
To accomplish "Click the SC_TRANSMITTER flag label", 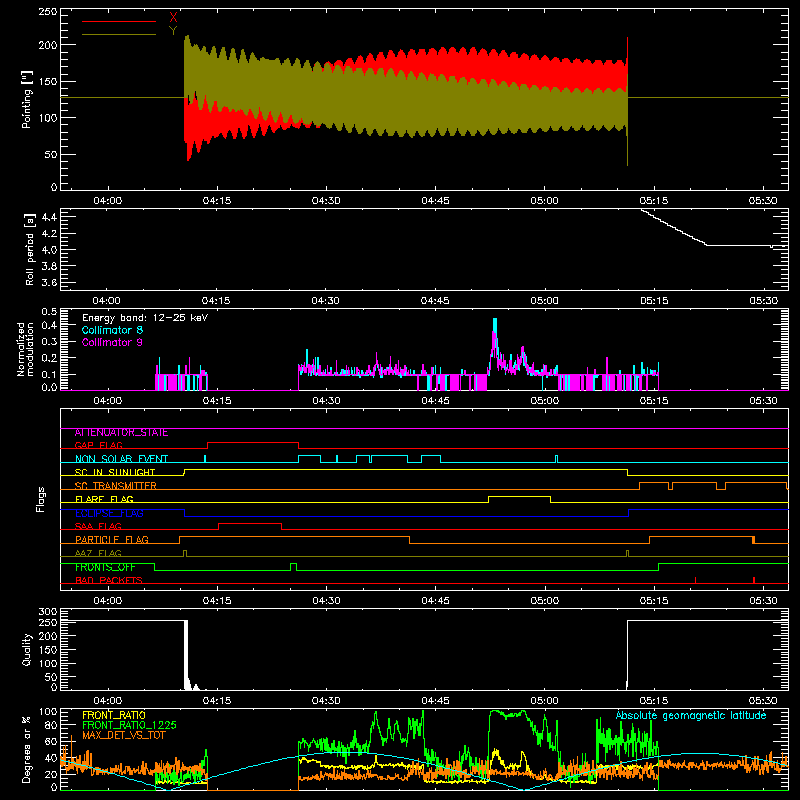I will point(116,486).
